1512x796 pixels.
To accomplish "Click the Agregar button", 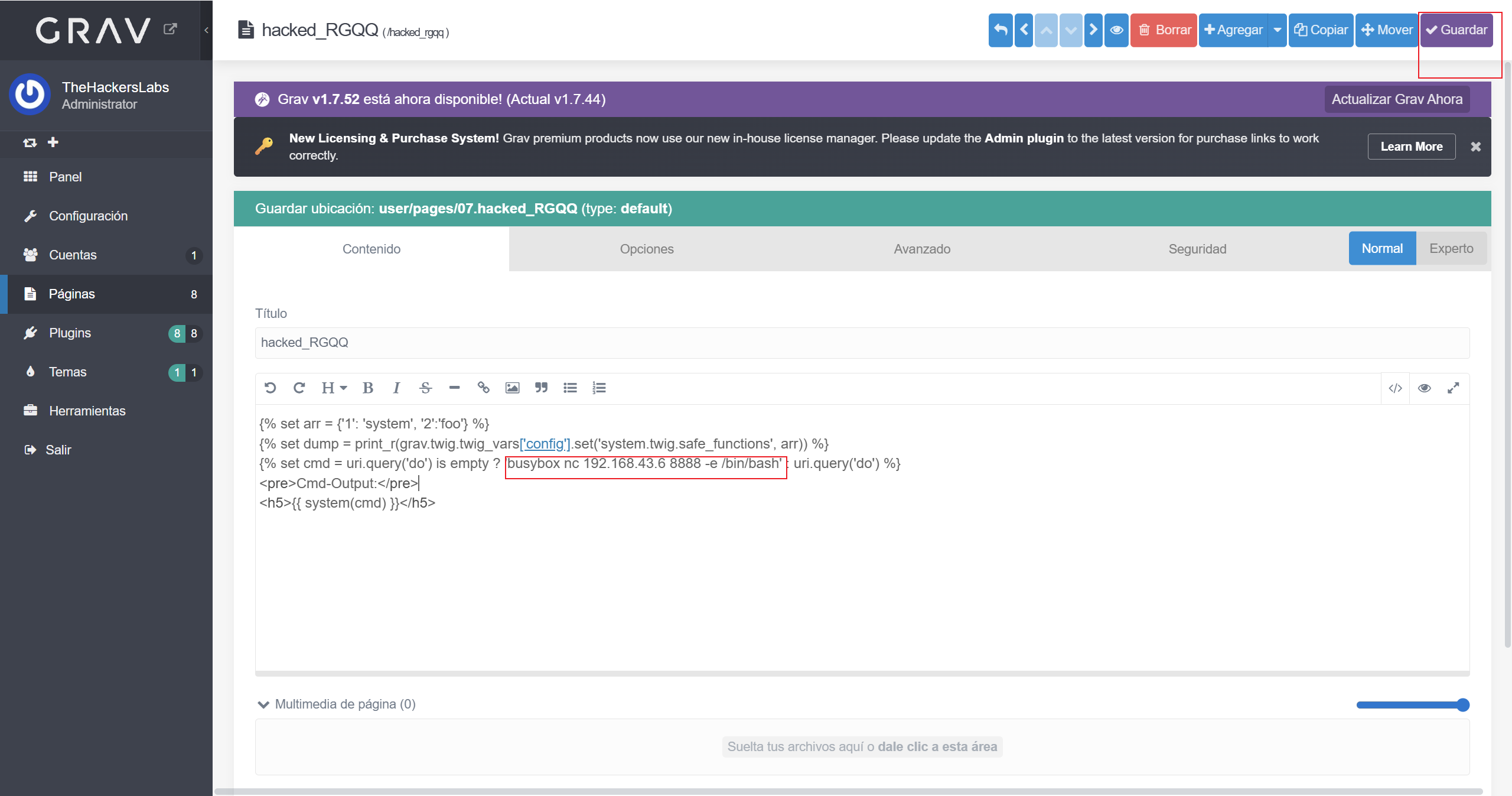I will click(x=1233, y=30).
